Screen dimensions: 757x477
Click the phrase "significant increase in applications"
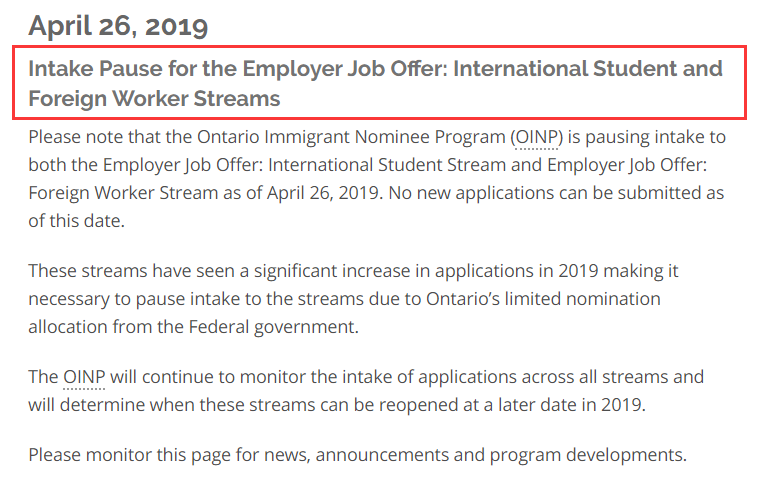pos(388,271)
